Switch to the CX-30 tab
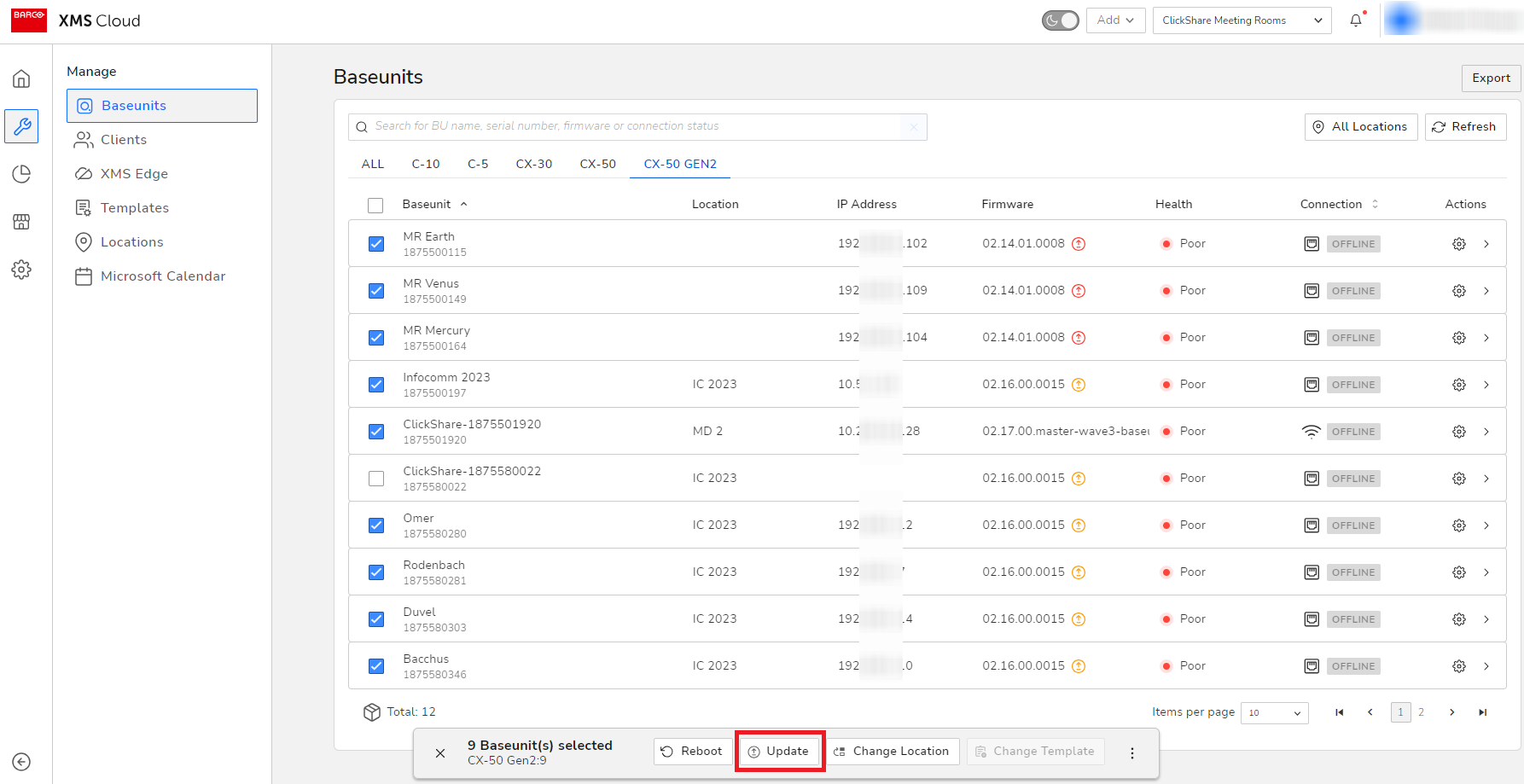 coord(533,164)
